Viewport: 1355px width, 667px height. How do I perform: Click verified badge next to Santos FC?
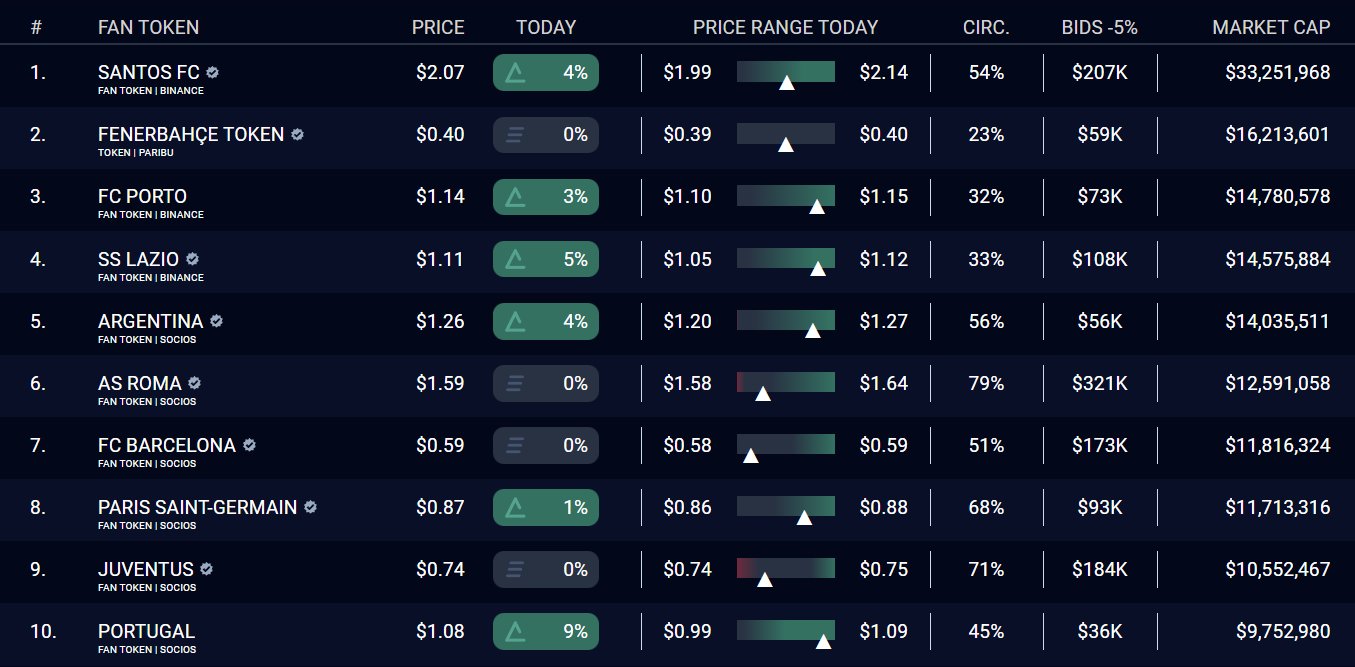213,73
